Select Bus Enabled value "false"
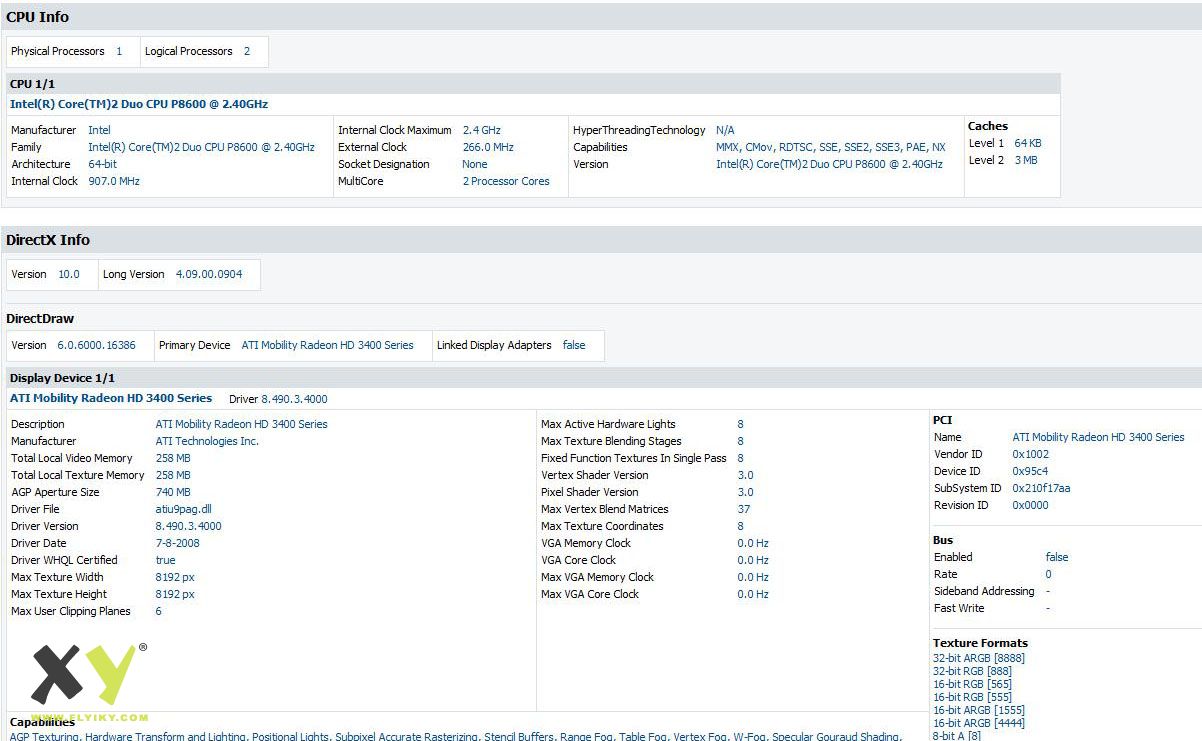Screen dimensions: 1202x741 coord(1057,557)
